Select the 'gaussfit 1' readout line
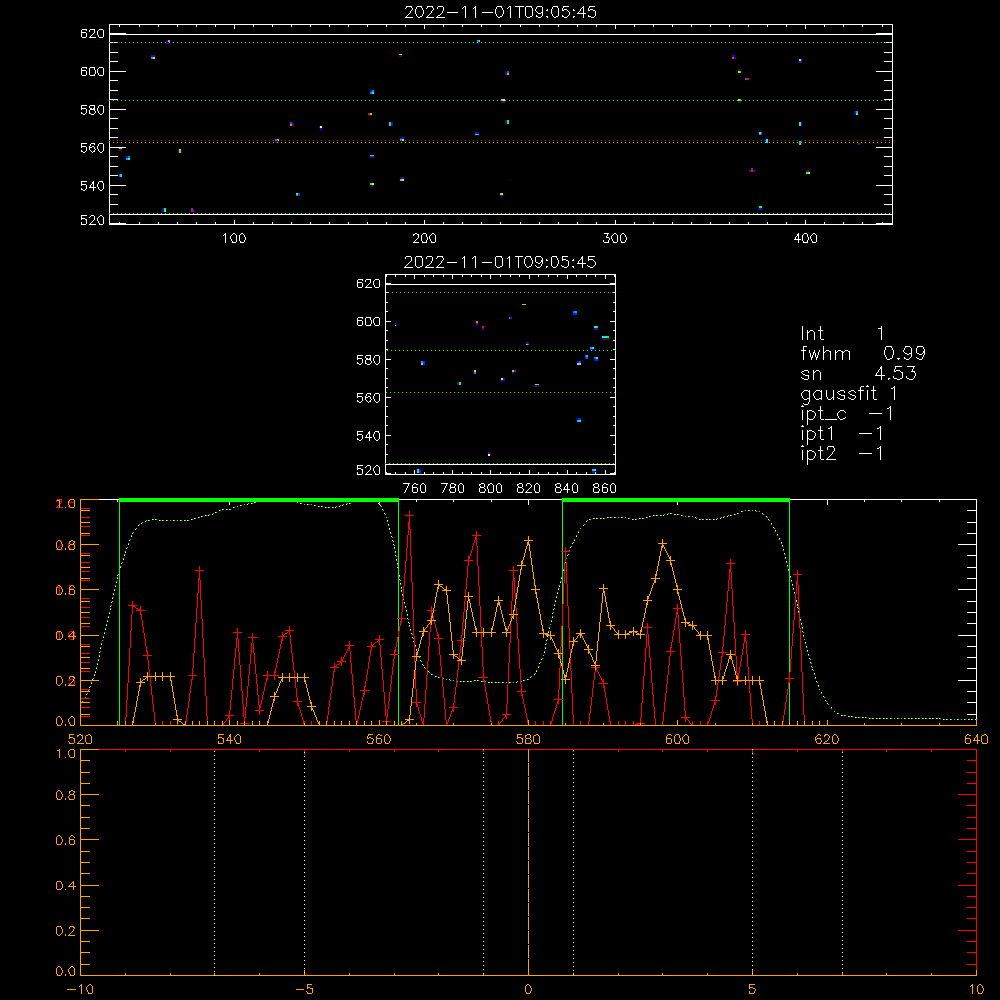1000x1000 pixels. click(849, 394)
